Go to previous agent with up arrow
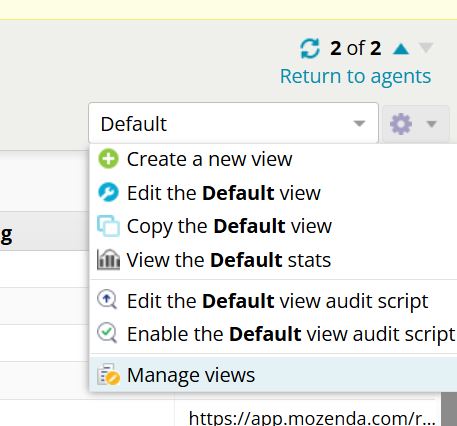 401,49
